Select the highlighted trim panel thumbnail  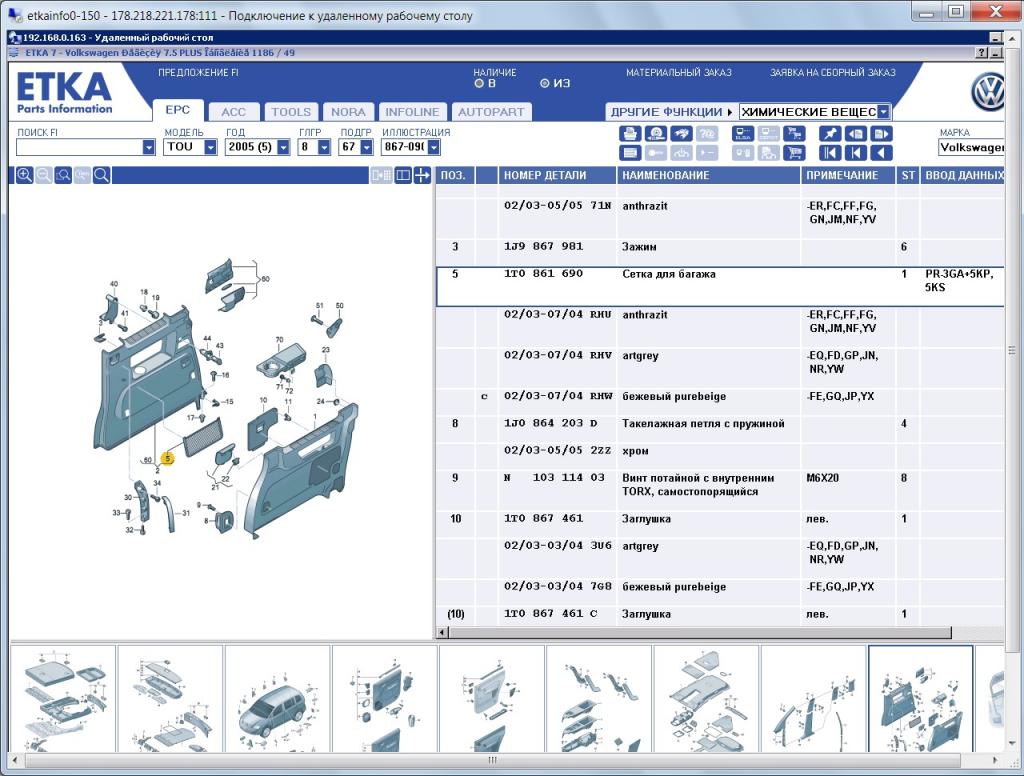(920, 698)
